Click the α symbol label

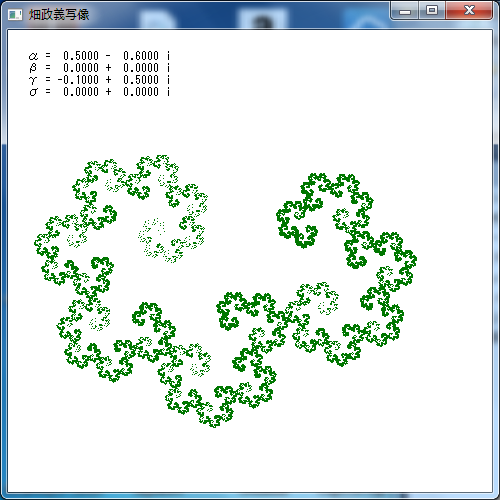tap(33, 56)
